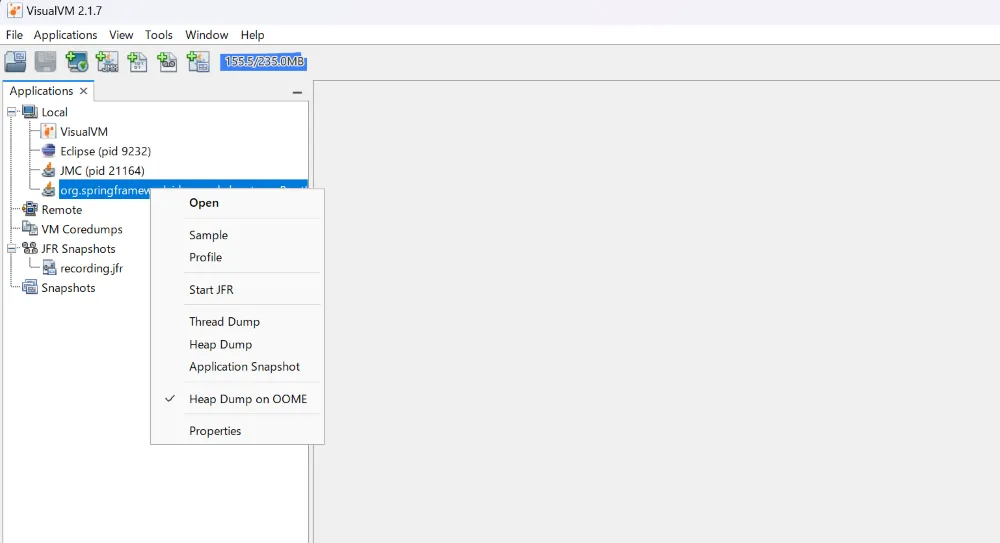Click the org.springframework Java cup icon
This screenshot has width=1000, height=543.
click(x=48, y=190)
